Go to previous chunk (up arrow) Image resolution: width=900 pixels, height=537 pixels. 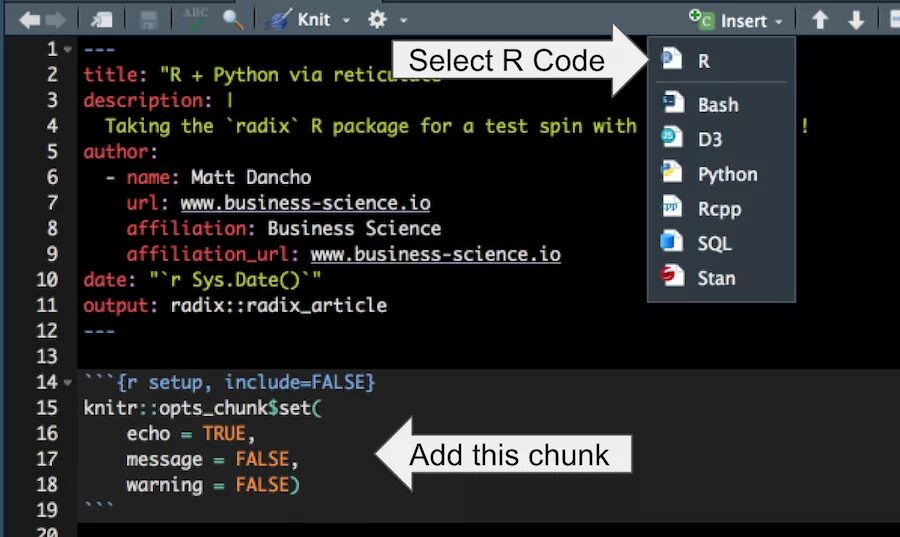click(x=820, y=21)
